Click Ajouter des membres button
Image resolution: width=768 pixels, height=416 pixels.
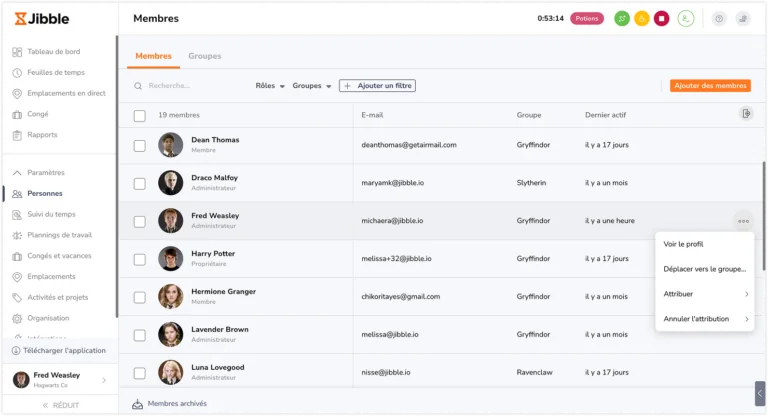(710, 86)
